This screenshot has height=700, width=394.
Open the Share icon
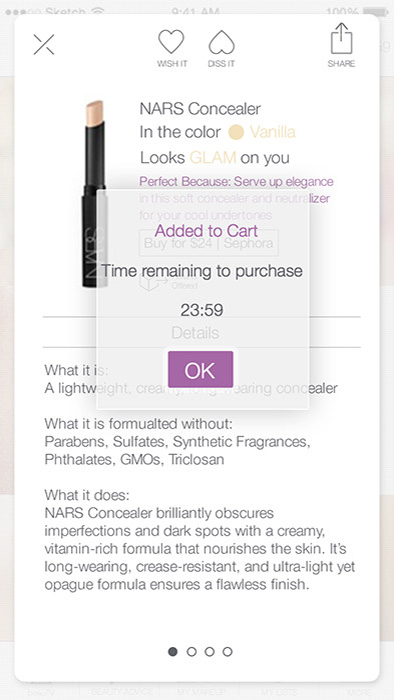341,39
